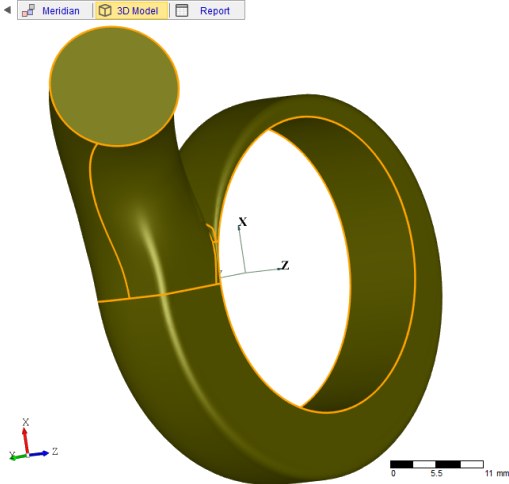Screen dimensions: 509x484
Task: Click the 11 mm scale bar label
Action: pyautogui.click(x=496, y=473)
